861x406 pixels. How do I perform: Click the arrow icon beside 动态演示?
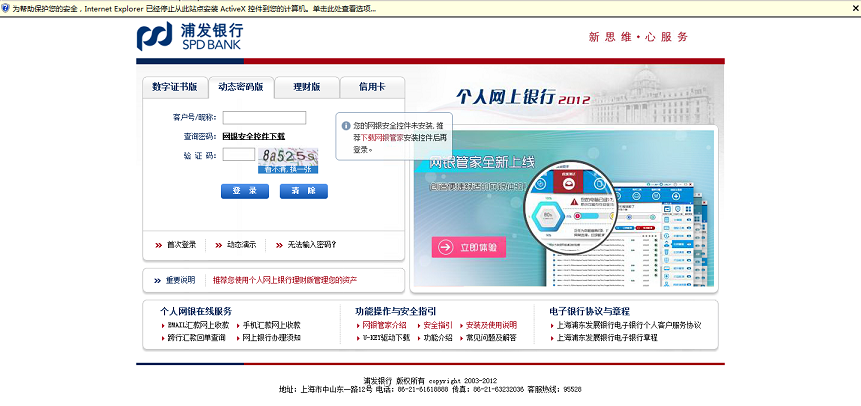218,244
